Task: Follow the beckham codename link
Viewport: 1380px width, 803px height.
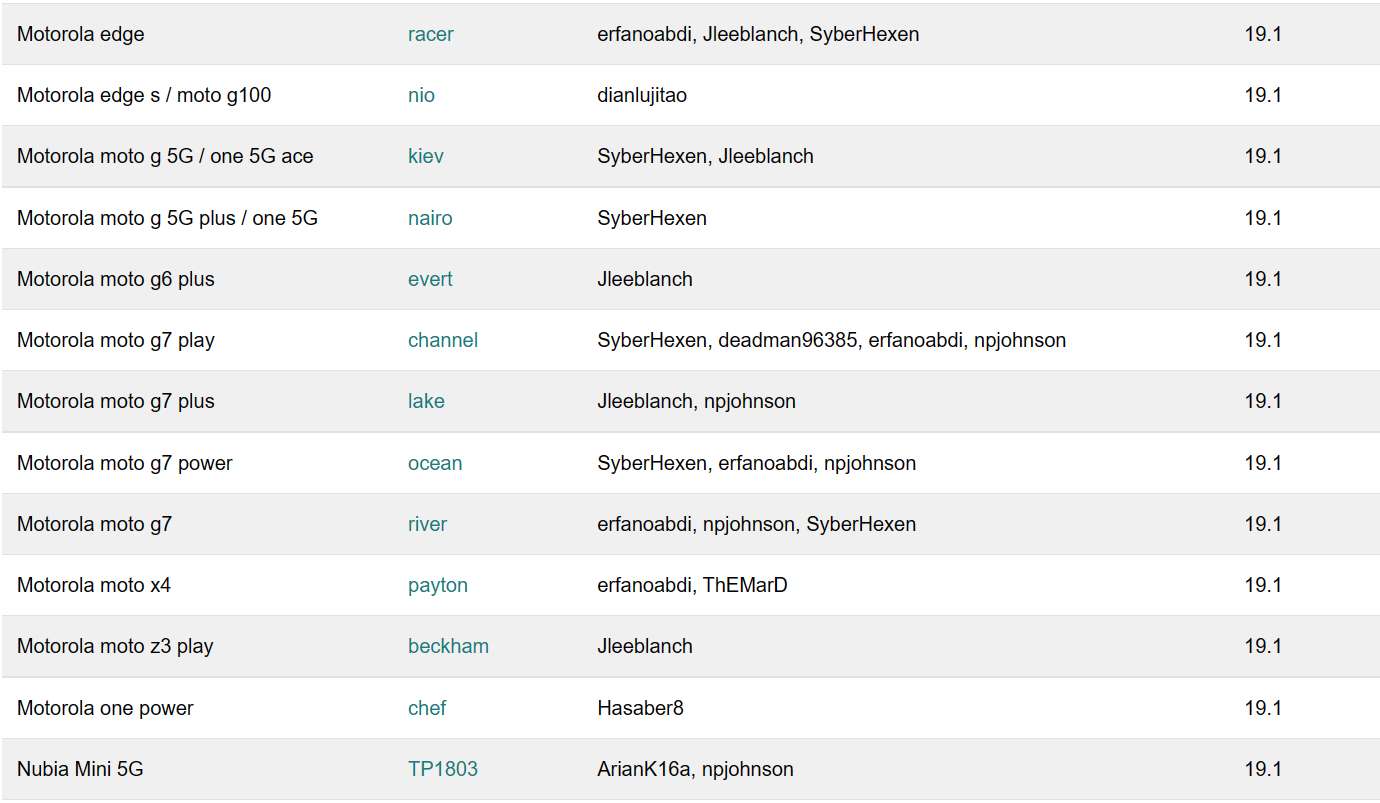Action: pyautogui.click(x=448, y=646)
